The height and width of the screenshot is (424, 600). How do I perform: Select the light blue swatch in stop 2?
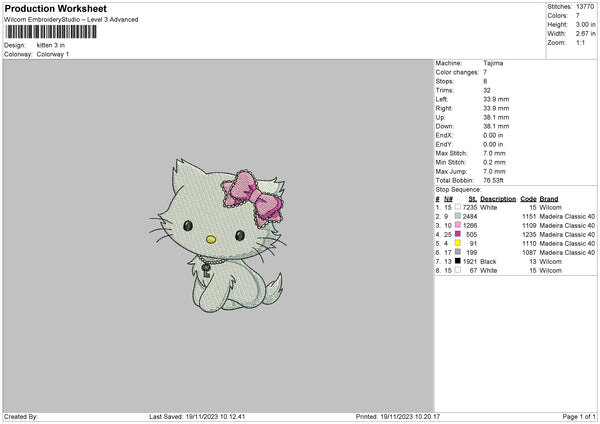coord(457,216)
